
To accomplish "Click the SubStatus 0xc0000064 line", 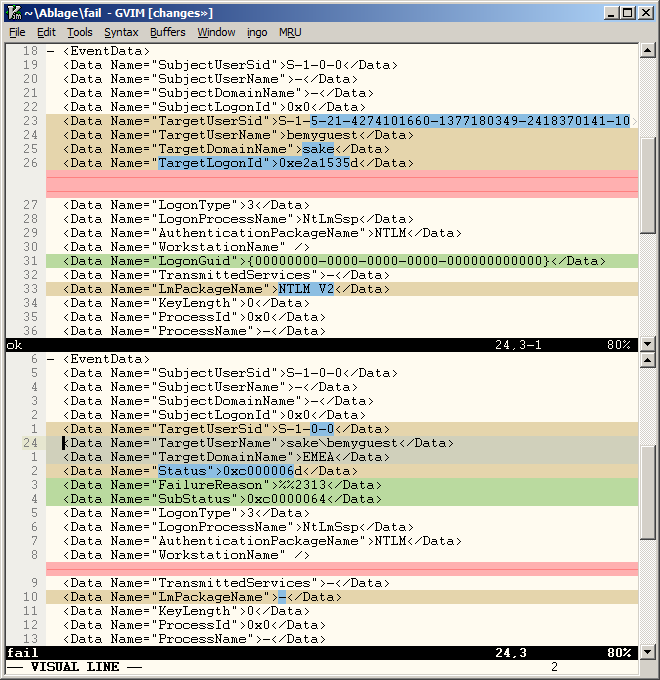I will click(342, 499).
